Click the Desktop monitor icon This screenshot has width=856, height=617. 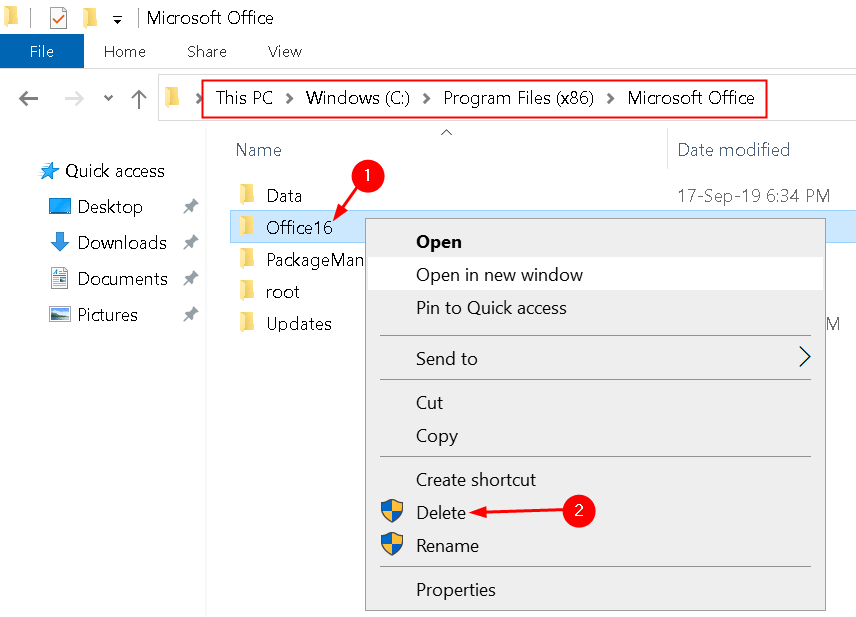coord(60,206)
